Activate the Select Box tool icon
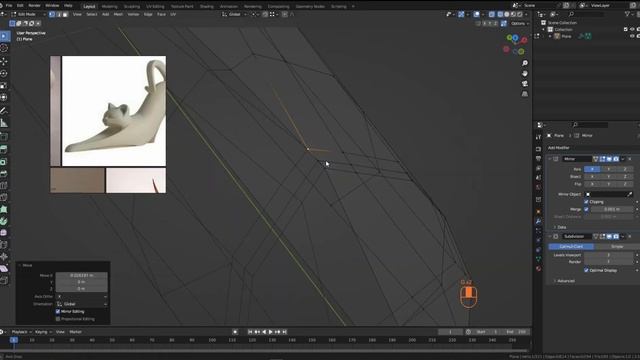The height and width of the screenshot is (360, 640). click(4, 36)
